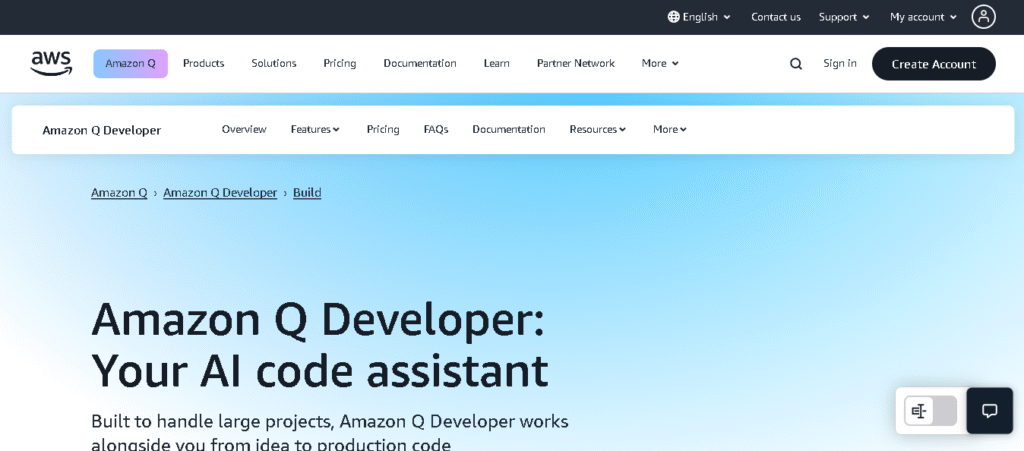Open the Contact us link
Screen dimensions: 1024x451
775,17
